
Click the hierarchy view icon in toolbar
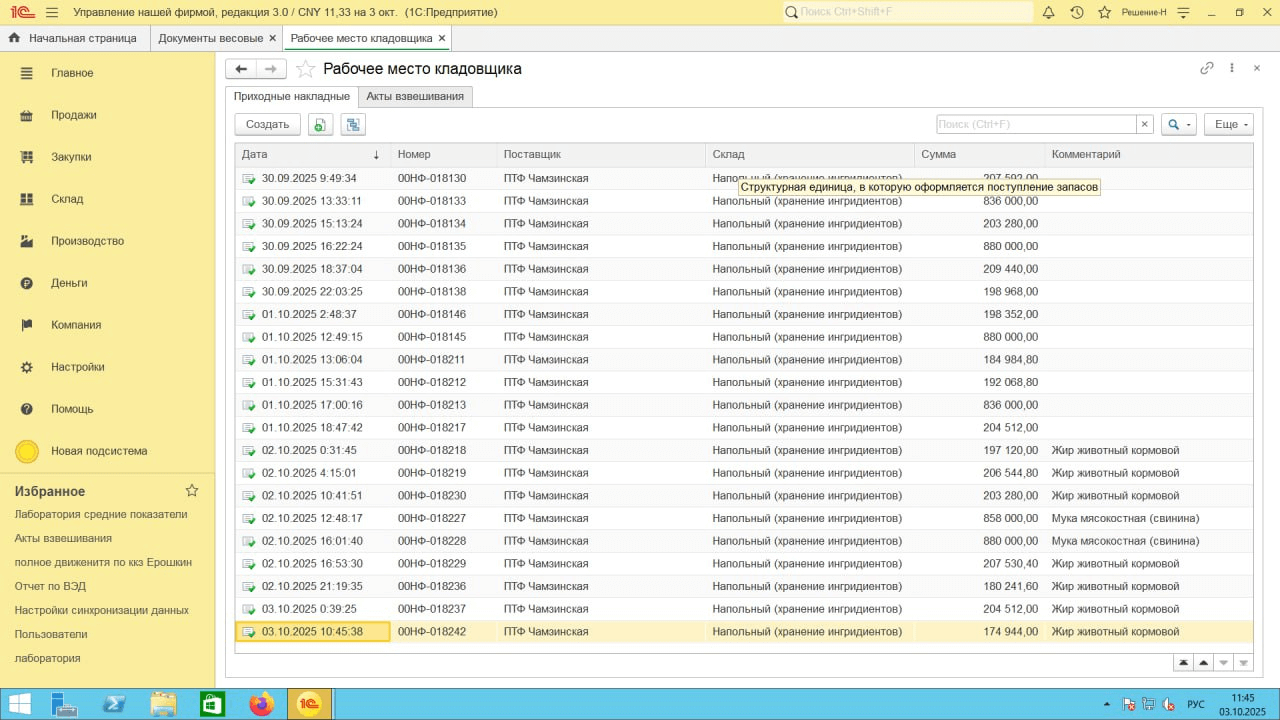coord(353,124)
